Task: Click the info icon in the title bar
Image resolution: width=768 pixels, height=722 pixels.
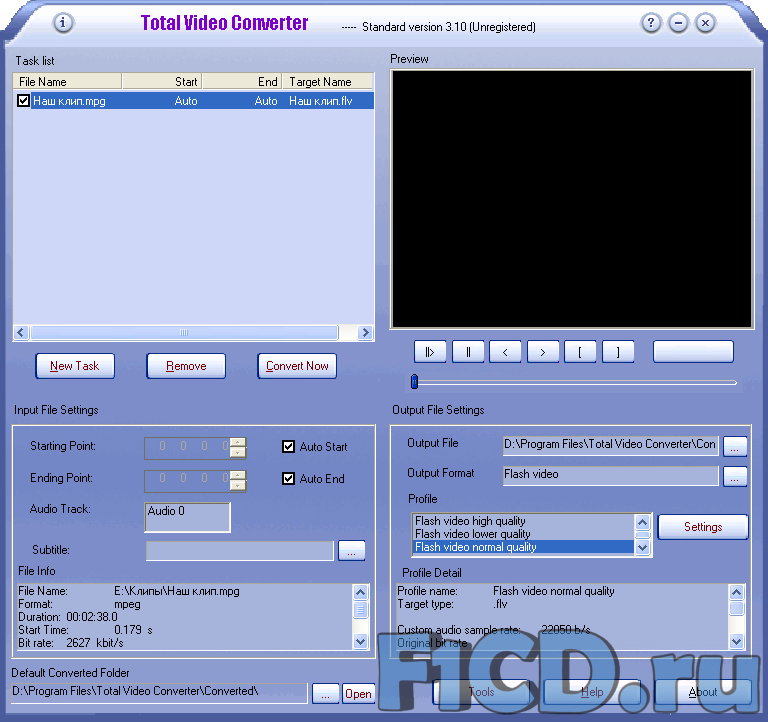Action: (63, 23)
